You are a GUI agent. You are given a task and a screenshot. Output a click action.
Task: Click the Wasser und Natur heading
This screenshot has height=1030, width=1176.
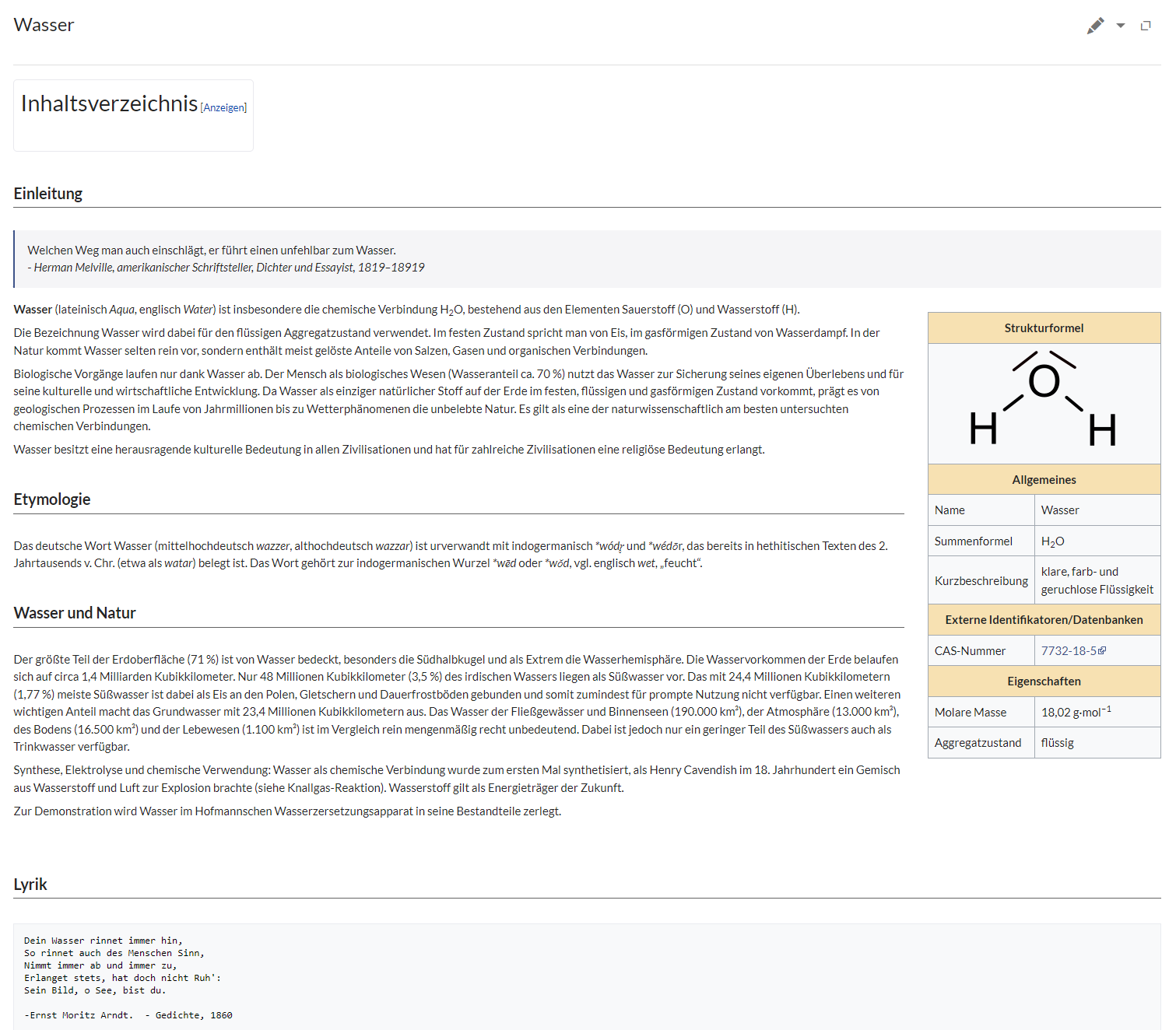75,613
